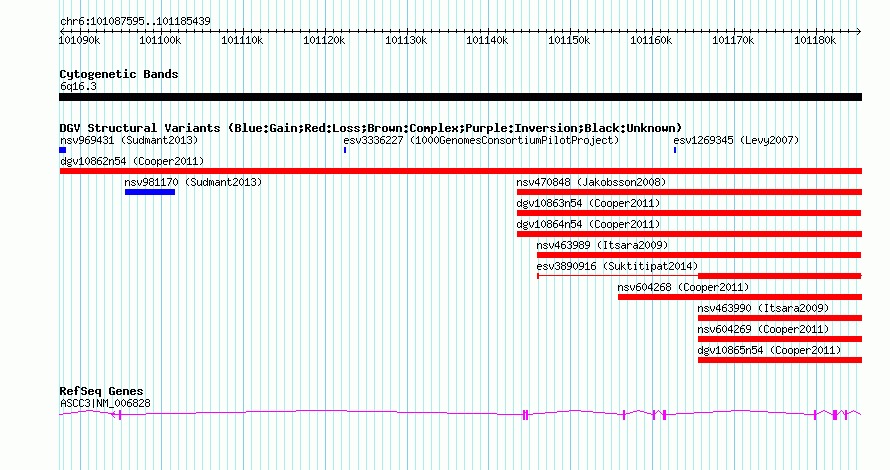Select the dgv10864n54 red loss bar
Screen dimensions: 890x470
(690, 234)
